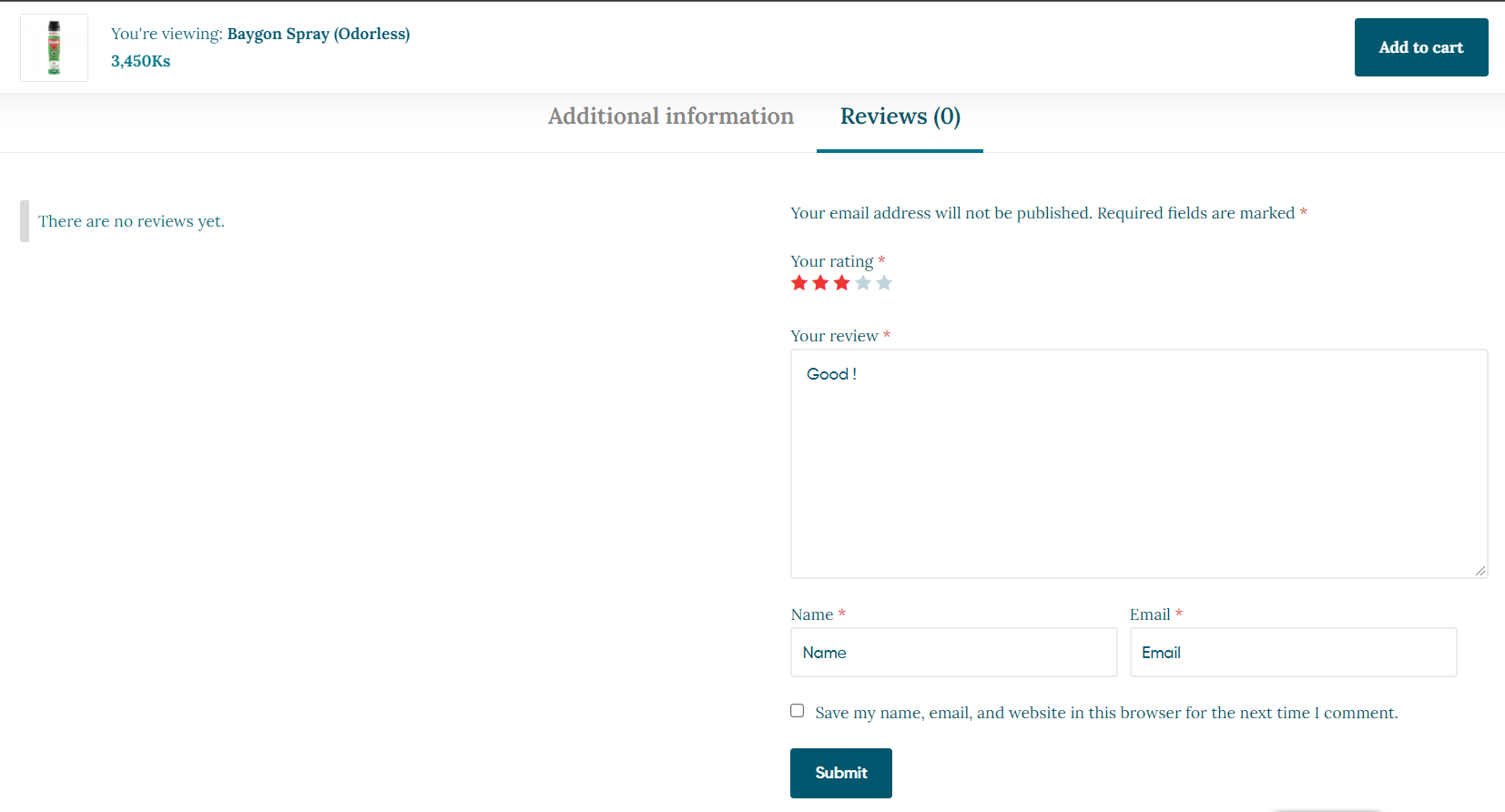Select the third rating star
This screenshot has width=1505, height=812.
pyautogui.click(x=842, y=283)
